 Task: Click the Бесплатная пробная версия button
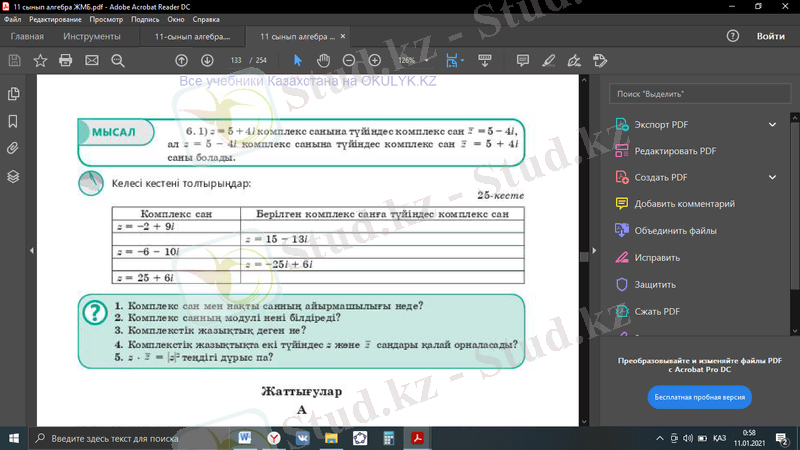point(699,397)
